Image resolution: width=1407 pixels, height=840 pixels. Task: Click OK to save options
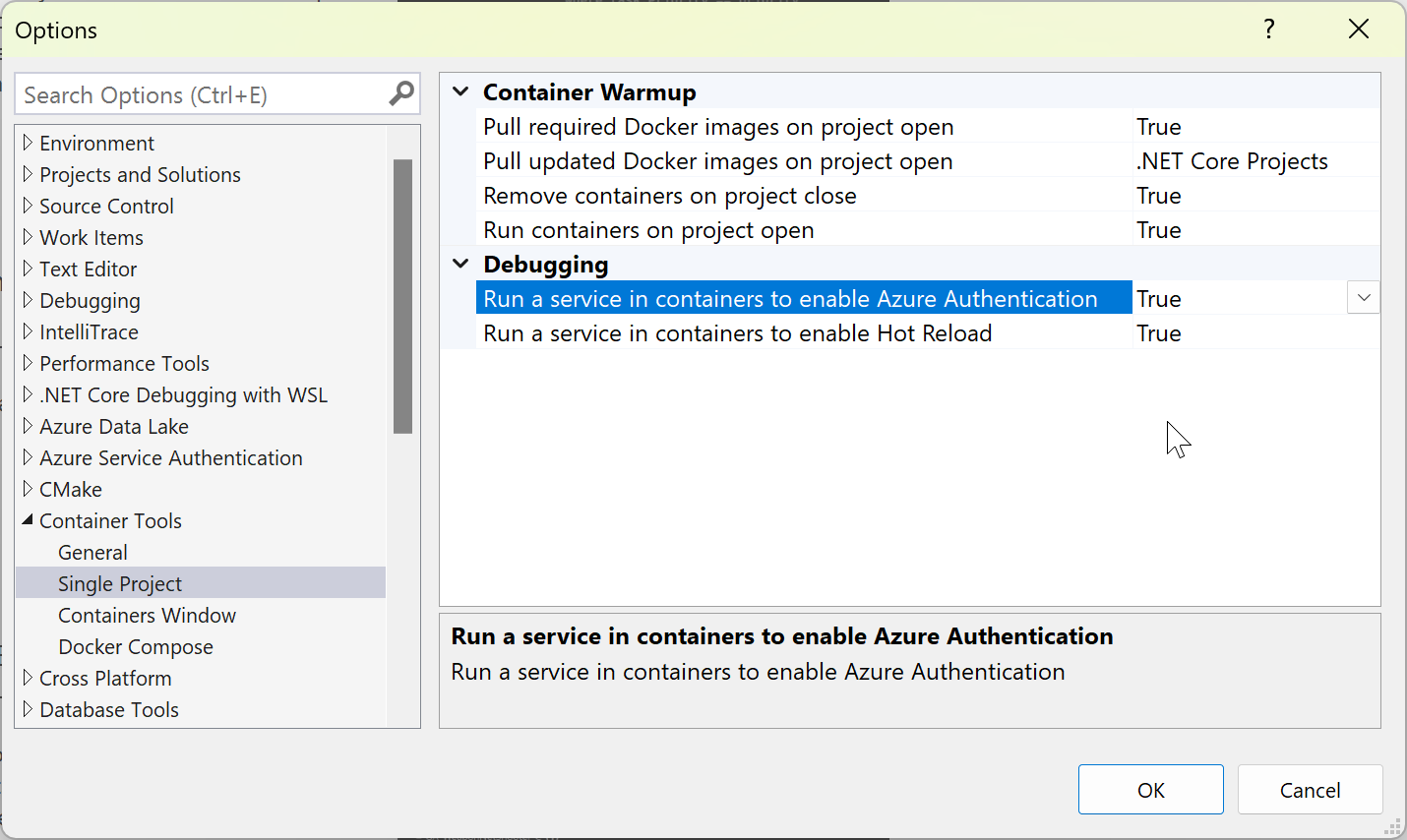pos(1151,790)
